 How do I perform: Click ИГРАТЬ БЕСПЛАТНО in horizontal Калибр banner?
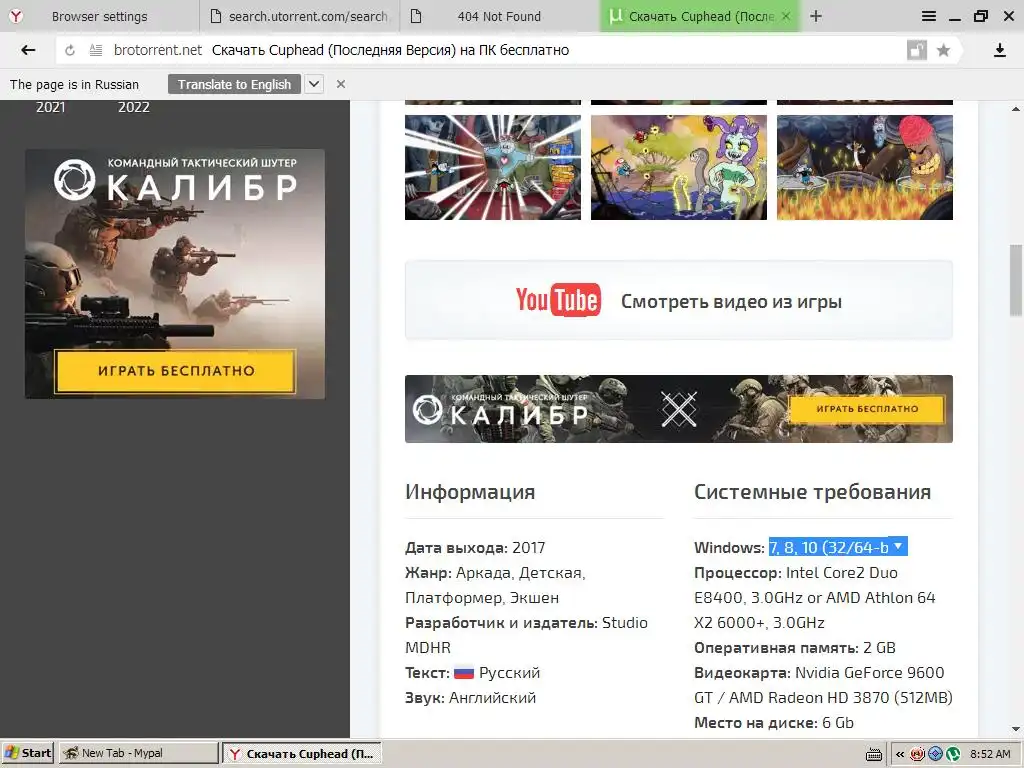[867, 409]
